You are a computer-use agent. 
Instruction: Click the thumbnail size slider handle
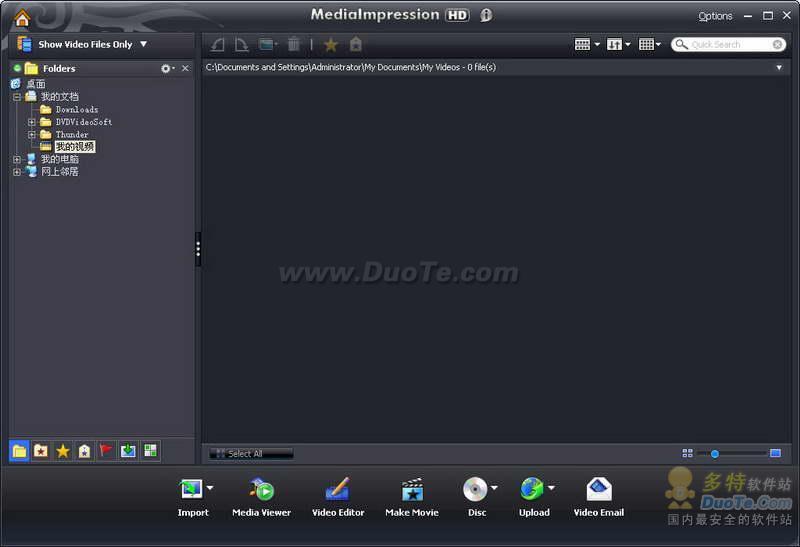(x=715, y=454)
